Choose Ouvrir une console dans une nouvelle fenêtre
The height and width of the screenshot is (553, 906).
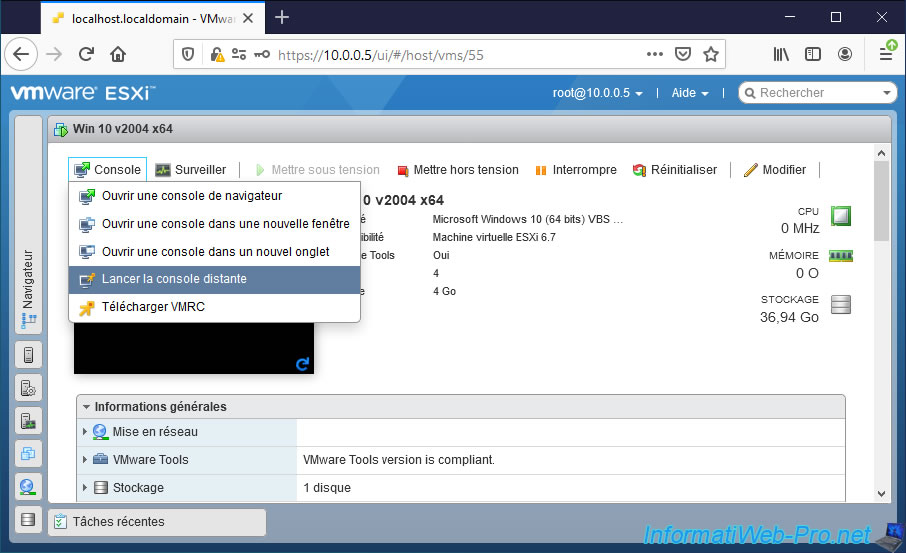214,224
